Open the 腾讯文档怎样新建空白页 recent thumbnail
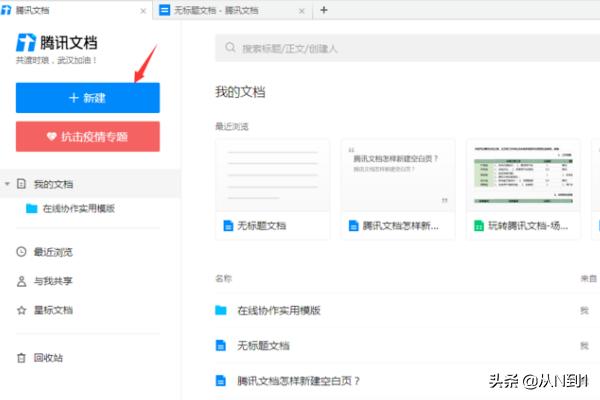Image resolution: width=600 pixels, height=400 pixels. (398, 176)
